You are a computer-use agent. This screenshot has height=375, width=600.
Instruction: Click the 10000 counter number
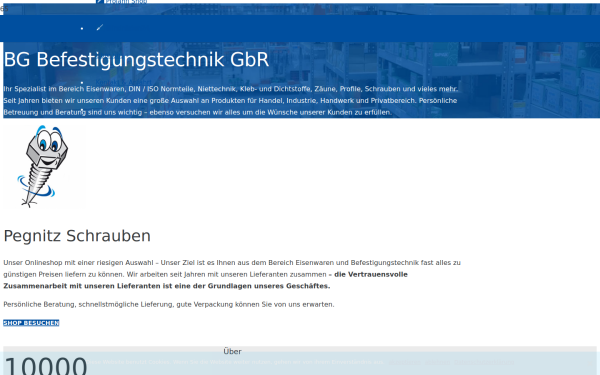(46, 366)
